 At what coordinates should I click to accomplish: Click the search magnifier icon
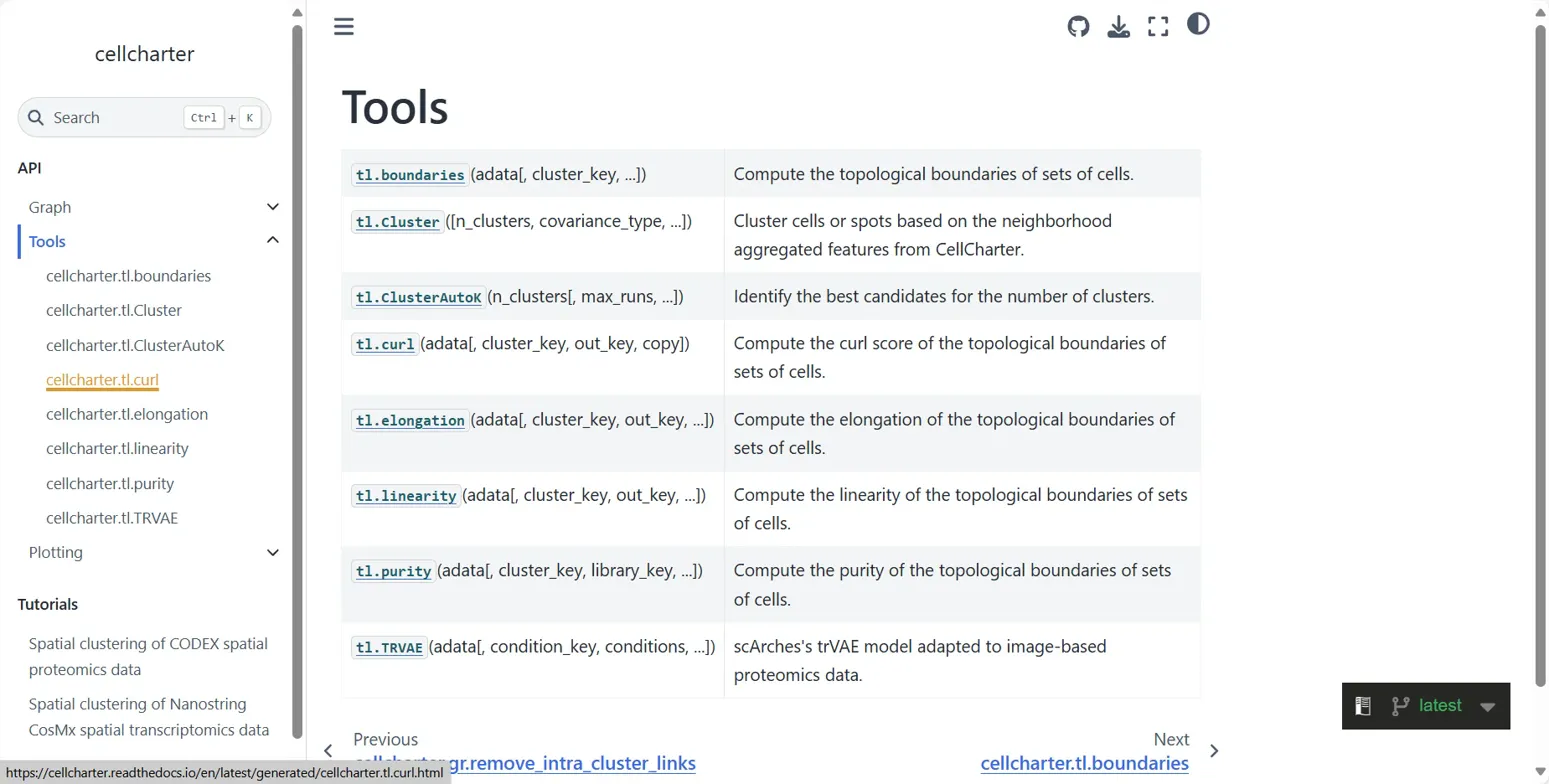pyautogui.click(x=36, y=118)
